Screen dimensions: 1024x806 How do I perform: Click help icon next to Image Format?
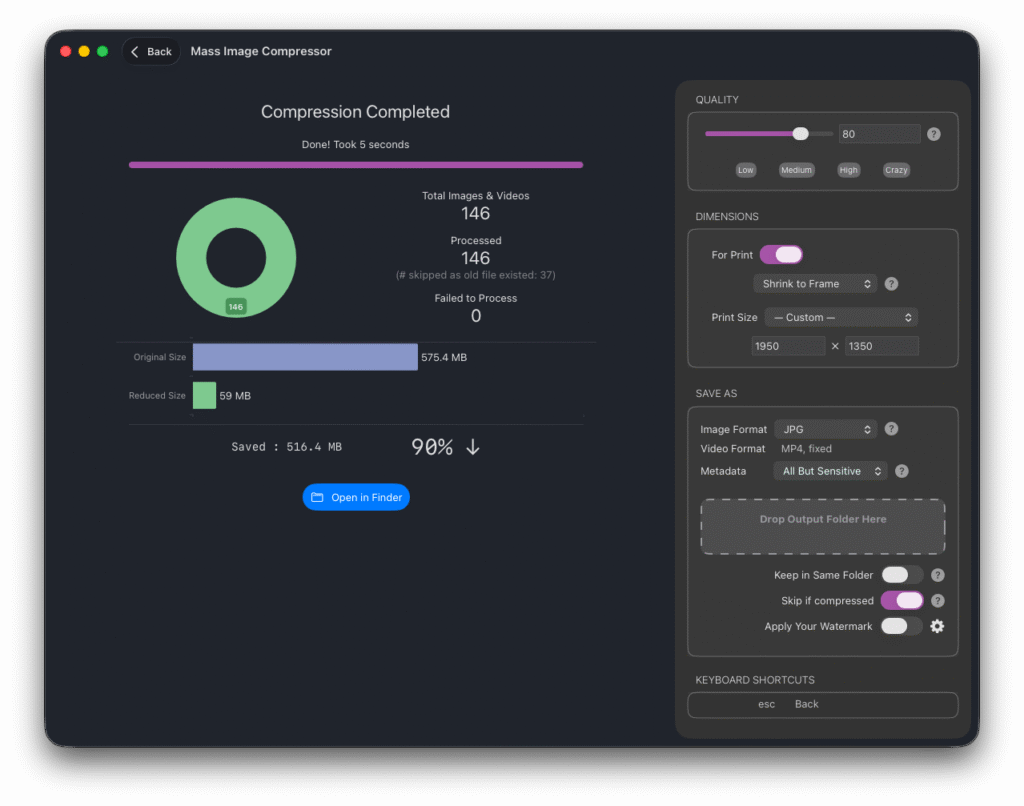click(x=891, y=429)
